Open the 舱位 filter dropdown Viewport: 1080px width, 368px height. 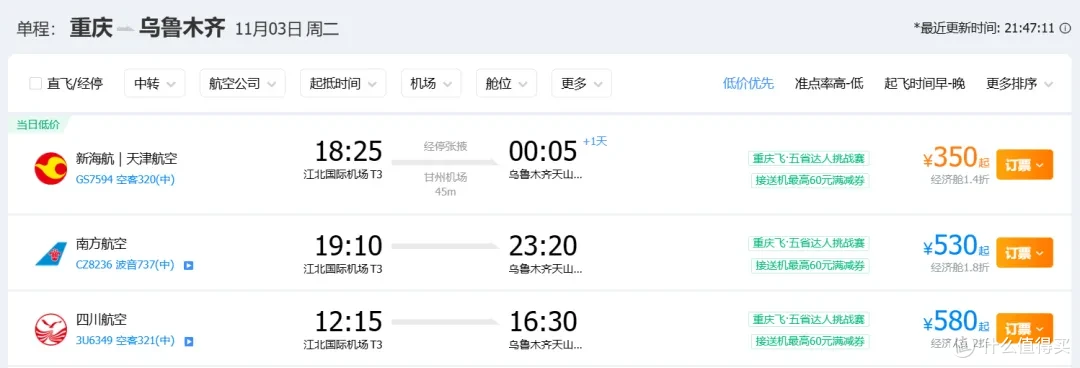point(506,83)
